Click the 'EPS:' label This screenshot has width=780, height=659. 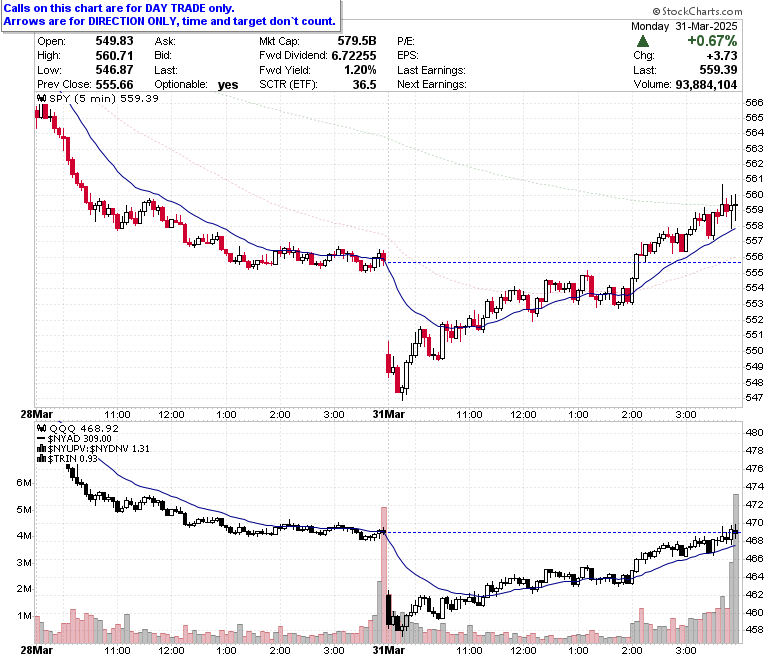point(408,55)
